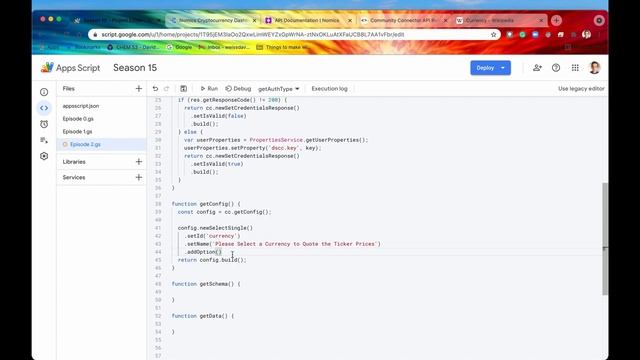This screenshot has height=360, width=640.
Task: Open a new browser tab
Action: coord(556,20)
